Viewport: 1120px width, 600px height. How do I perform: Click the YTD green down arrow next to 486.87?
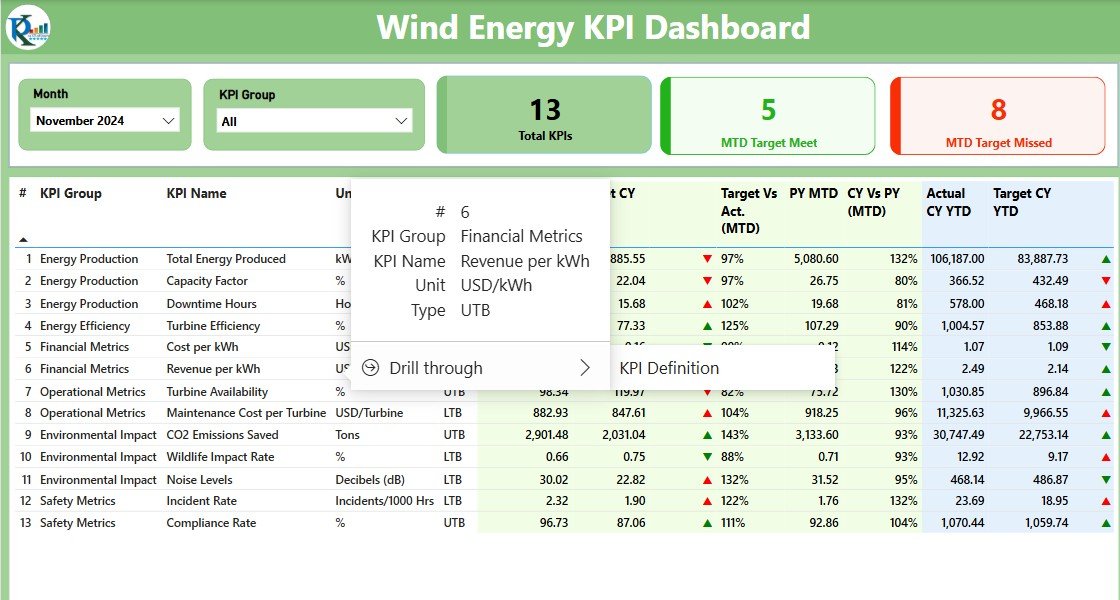point(1106,480)
